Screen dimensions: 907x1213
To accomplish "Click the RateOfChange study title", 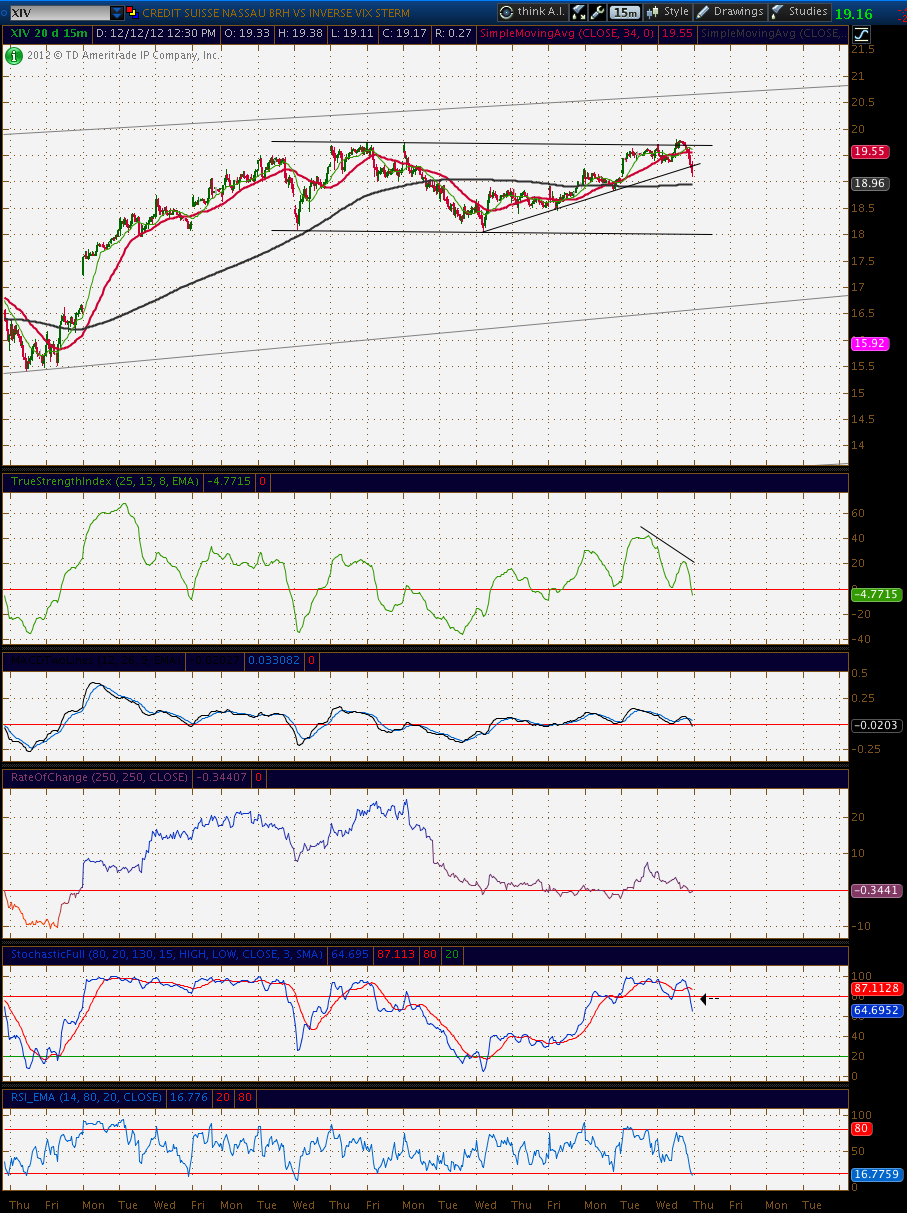I will (98, 777).
